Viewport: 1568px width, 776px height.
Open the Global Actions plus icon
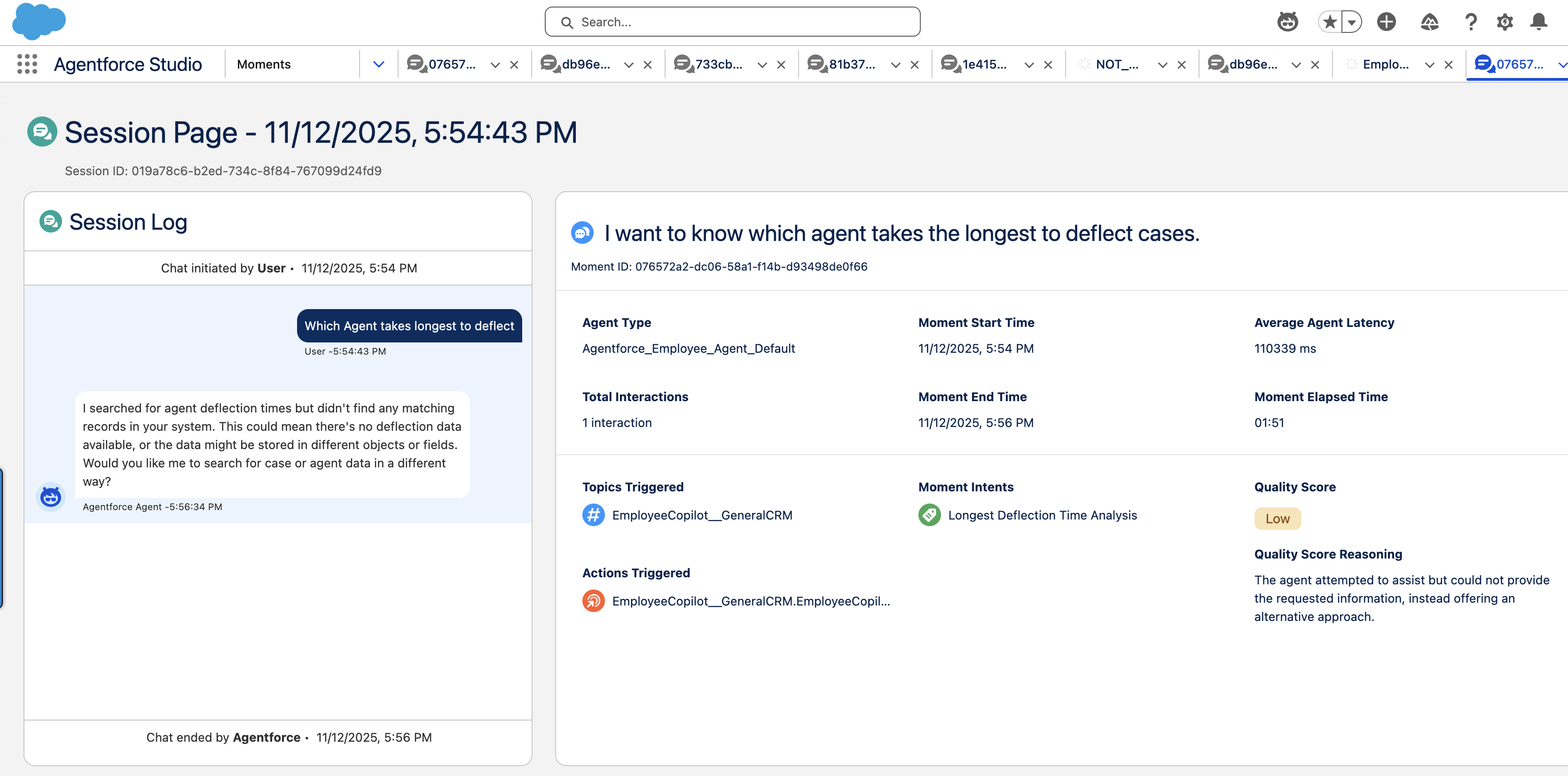[x=1386, y=22]
